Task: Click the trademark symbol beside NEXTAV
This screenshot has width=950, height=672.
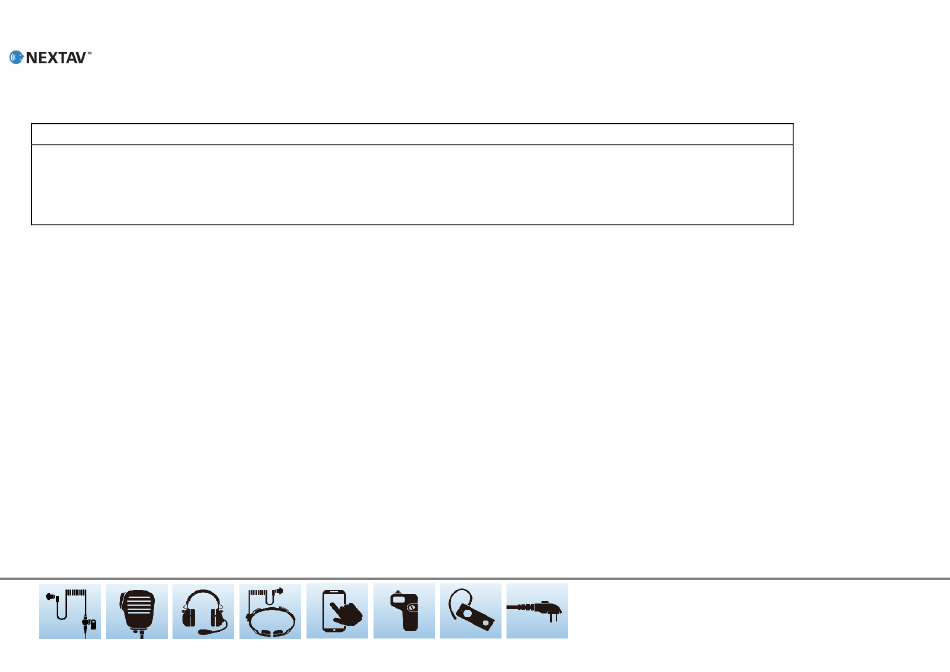Action: click(x=89, y=53)
